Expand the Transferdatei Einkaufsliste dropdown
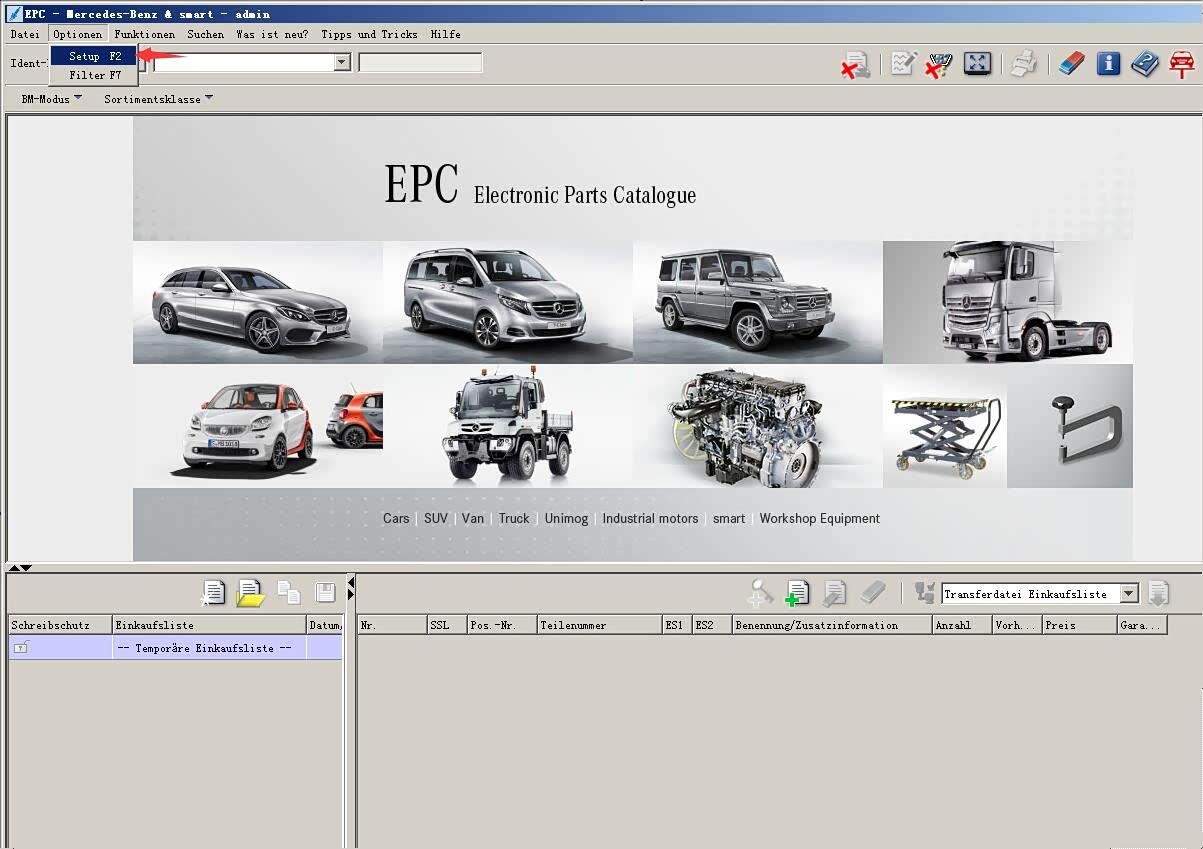Image resolution: width=1203 pixels, height=849 pixels. pyautogui.click(x=1129, y=594)
